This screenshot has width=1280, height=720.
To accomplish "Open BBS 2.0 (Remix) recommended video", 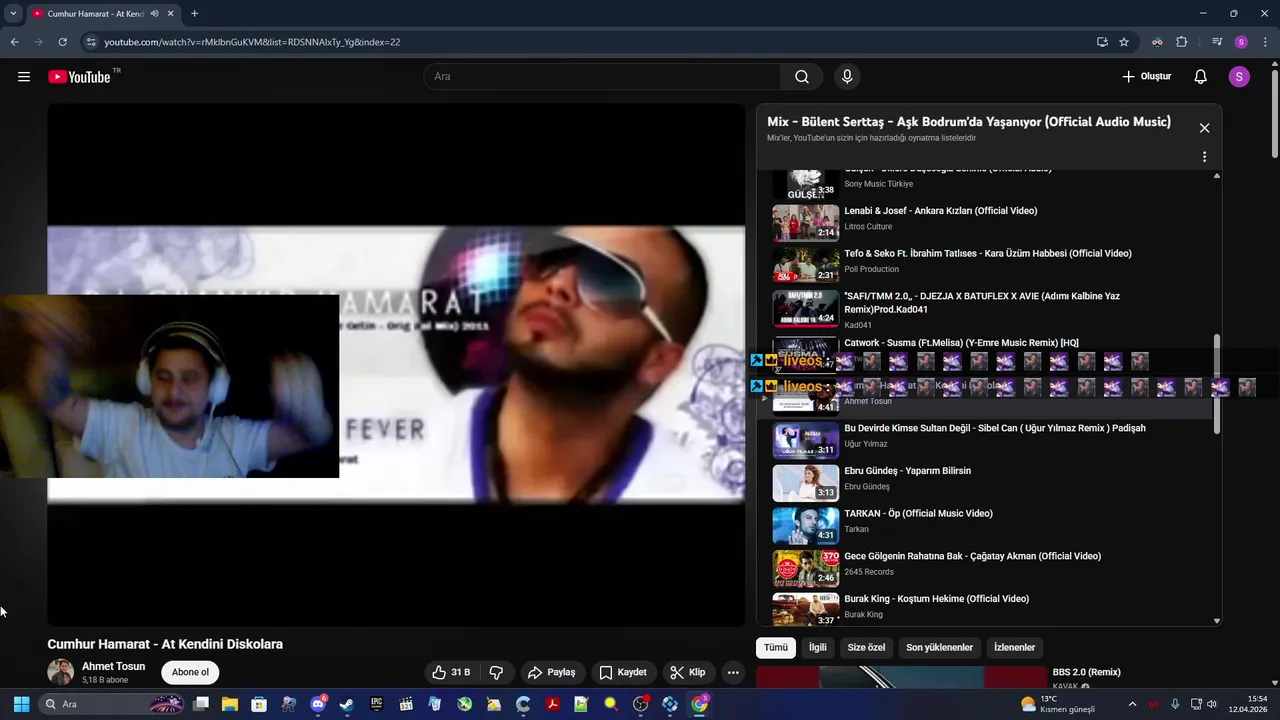I will pyautogui.click(x=1086, y=672).
